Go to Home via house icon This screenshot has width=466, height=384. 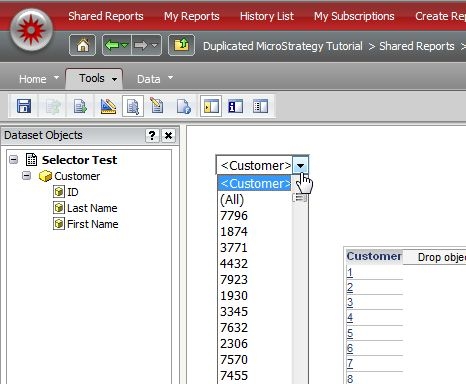pos(83,45)
